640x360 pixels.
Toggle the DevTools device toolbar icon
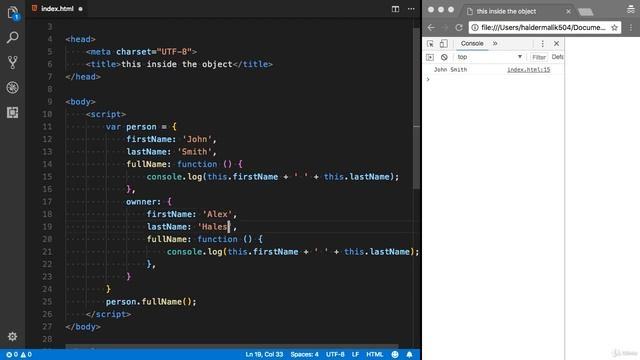[444, 43]
